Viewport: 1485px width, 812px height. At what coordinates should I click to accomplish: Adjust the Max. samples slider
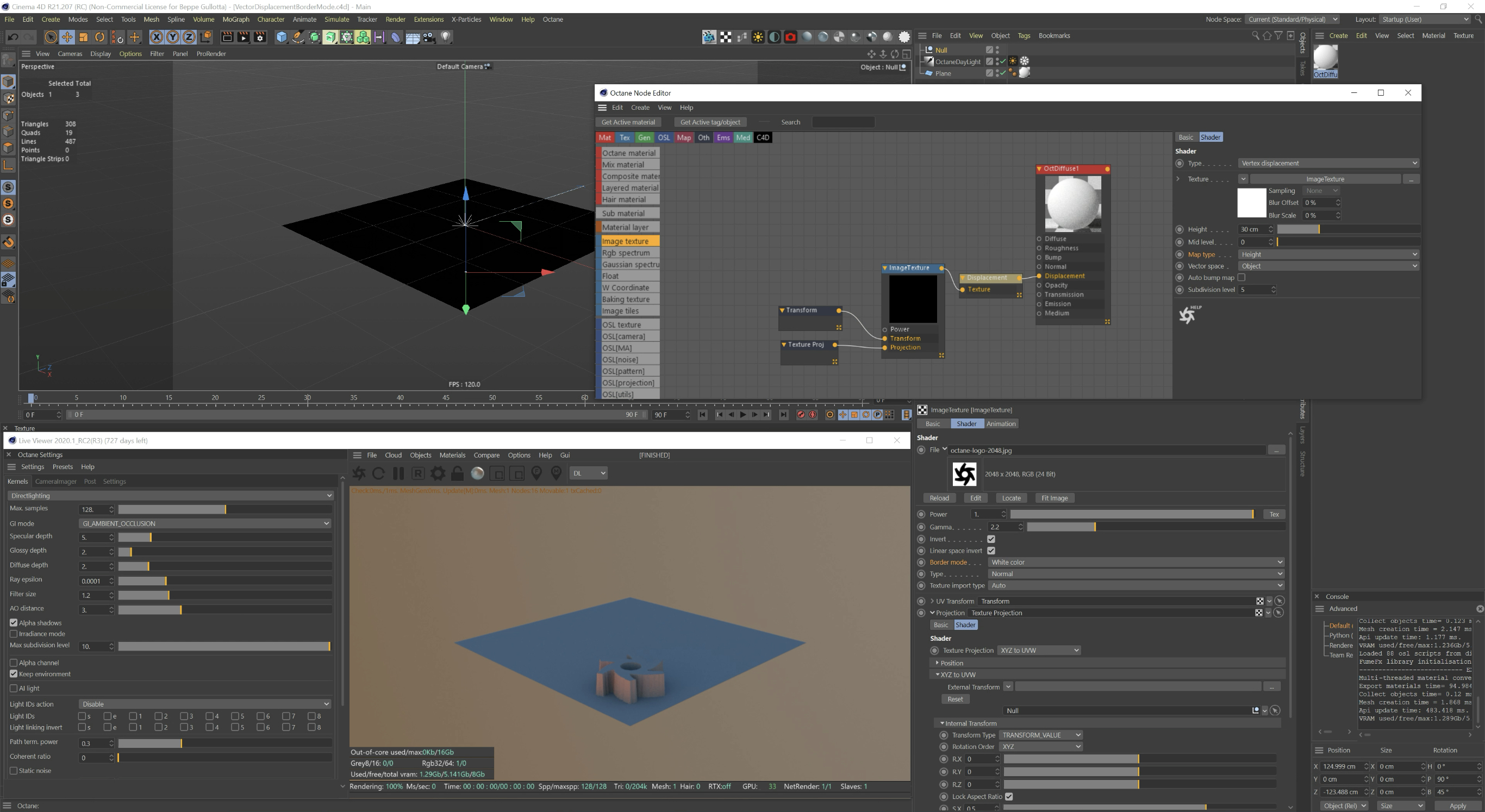[225, 509]
